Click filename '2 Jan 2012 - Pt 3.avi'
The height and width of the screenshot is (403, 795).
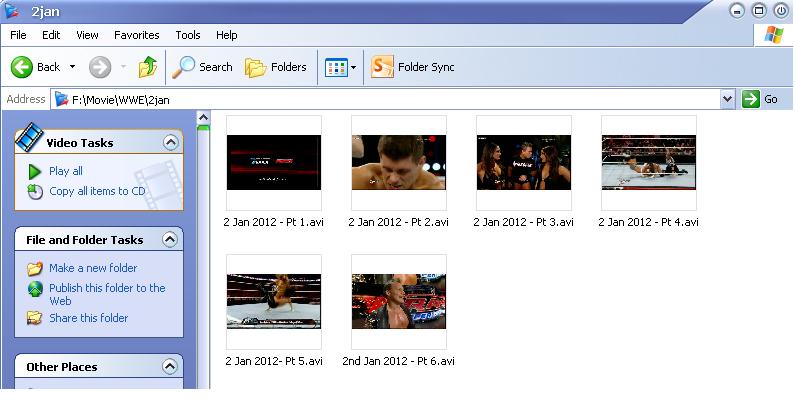pos(524,222)
